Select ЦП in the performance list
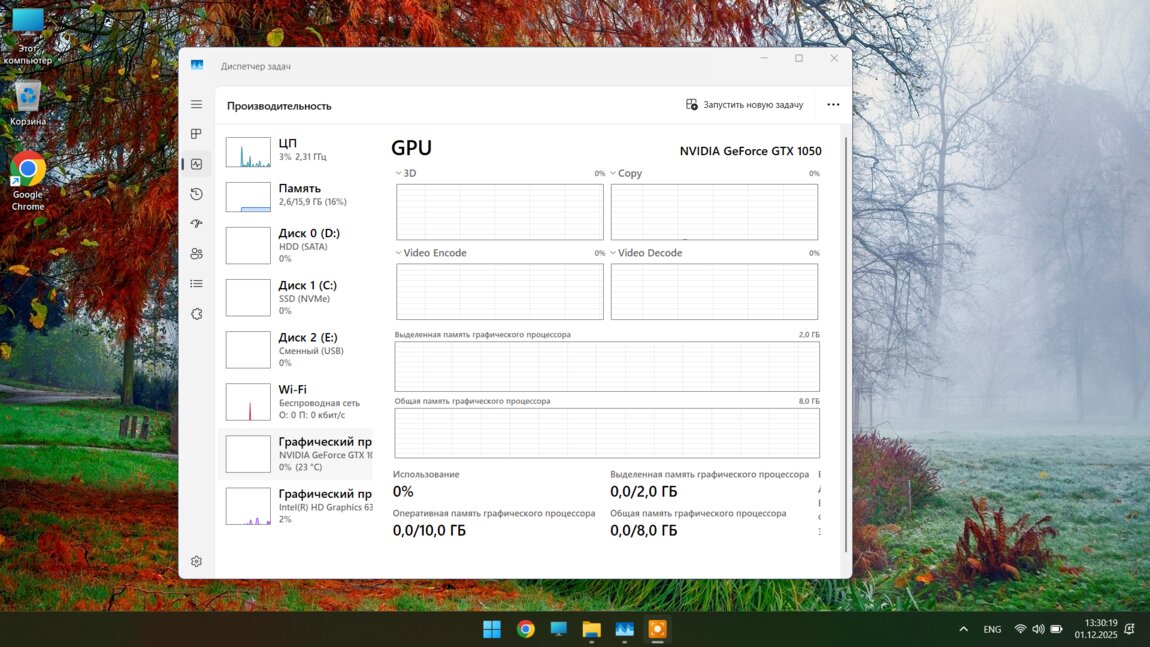This screenshot has width=1150, height=647. [295, 151]
